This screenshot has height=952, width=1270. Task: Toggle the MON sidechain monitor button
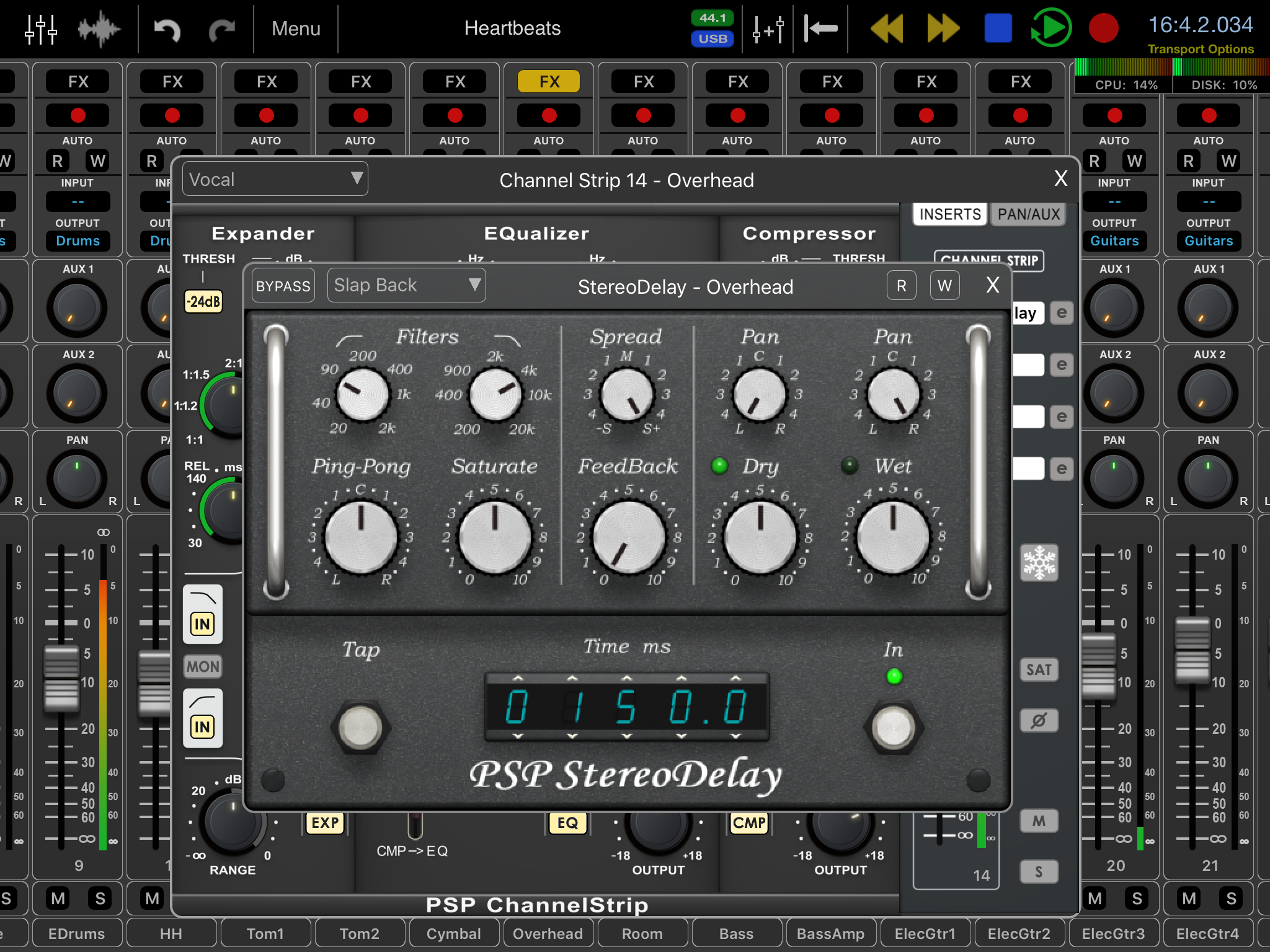click(x=203, y=667)
